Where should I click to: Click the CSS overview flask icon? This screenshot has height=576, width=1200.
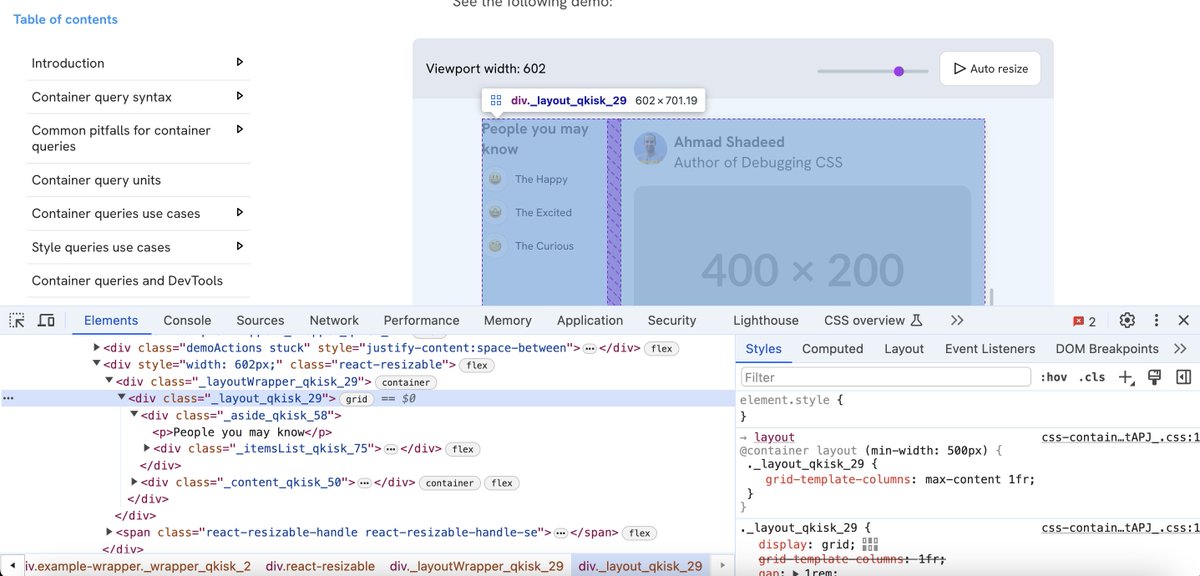[915, 320]
